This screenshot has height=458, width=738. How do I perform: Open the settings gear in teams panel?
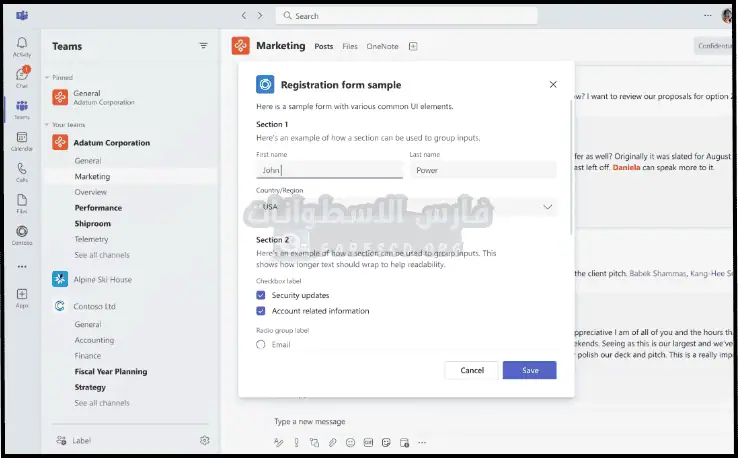tap(205, 440)
